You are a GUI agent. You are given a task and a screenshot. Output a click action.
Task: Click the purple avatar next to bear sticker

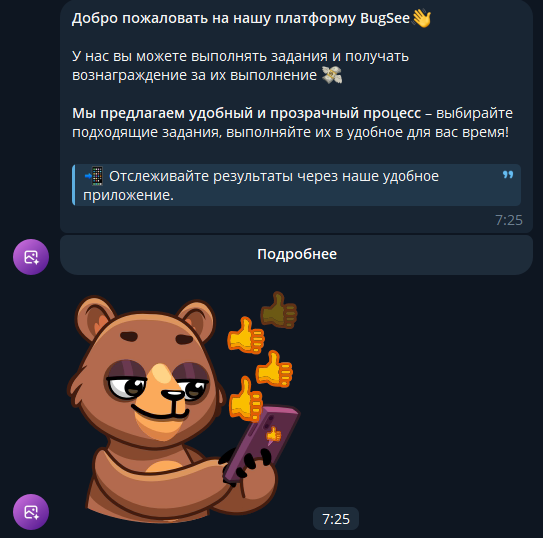pos(31,512)
